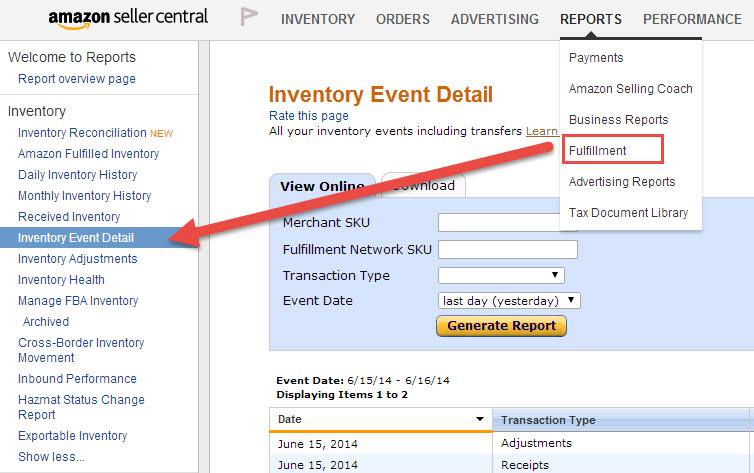The height and width of the screenshot is (473, 754).
Task: Open Manage FBA Inventory report
Action: click(78, 301)
